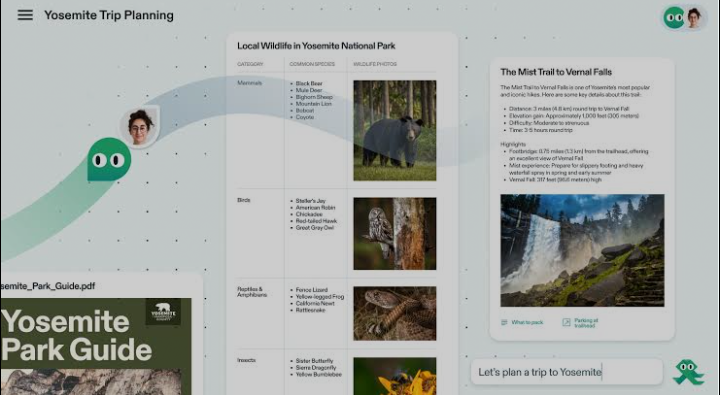Click American Robin in birds list

(315, 207)
